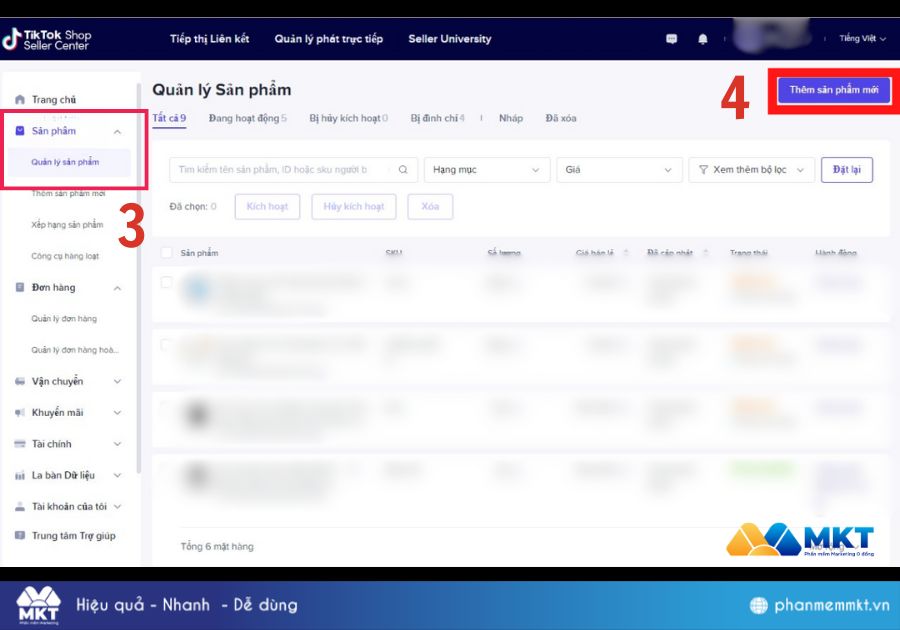Open Seller University menu
This screenshot has height=630, width=900.
[449, 38]
